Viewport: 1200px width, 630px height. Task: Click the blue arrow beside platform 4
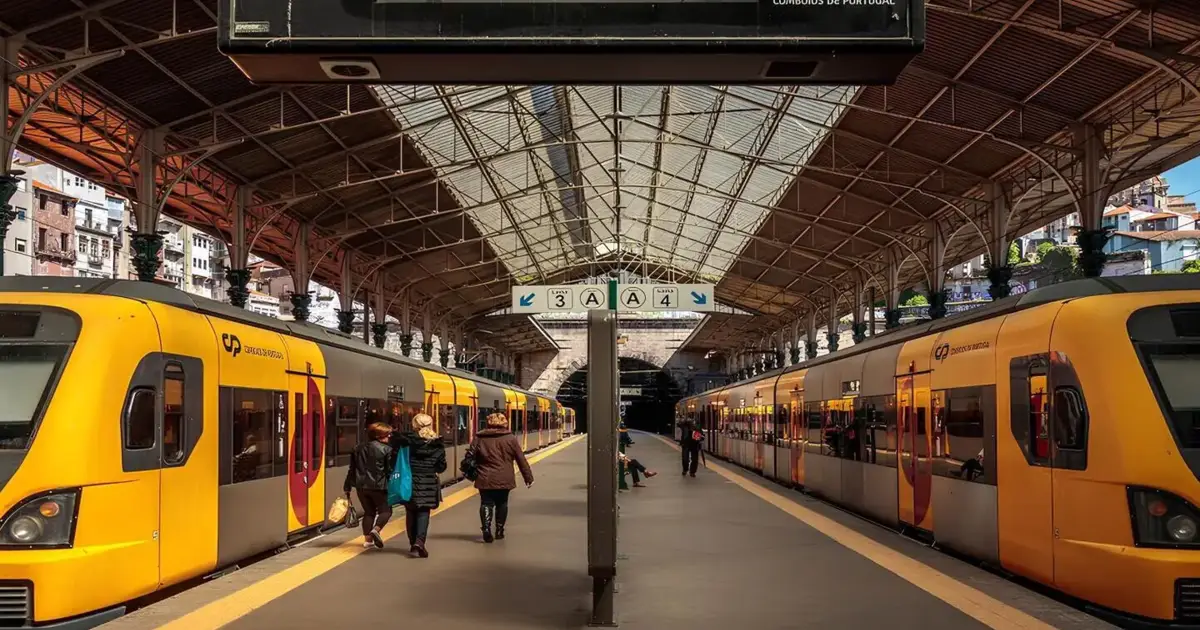698,298
